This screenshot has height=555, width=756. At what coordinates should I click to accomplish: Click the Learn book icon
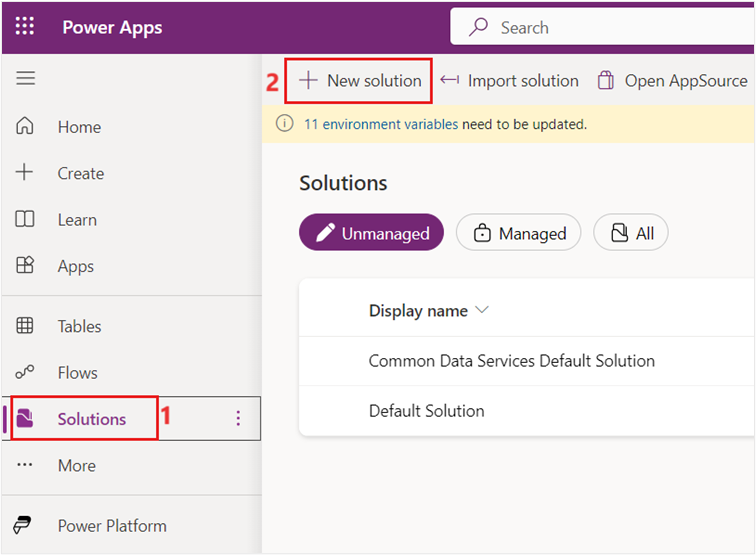coord(25,220)
